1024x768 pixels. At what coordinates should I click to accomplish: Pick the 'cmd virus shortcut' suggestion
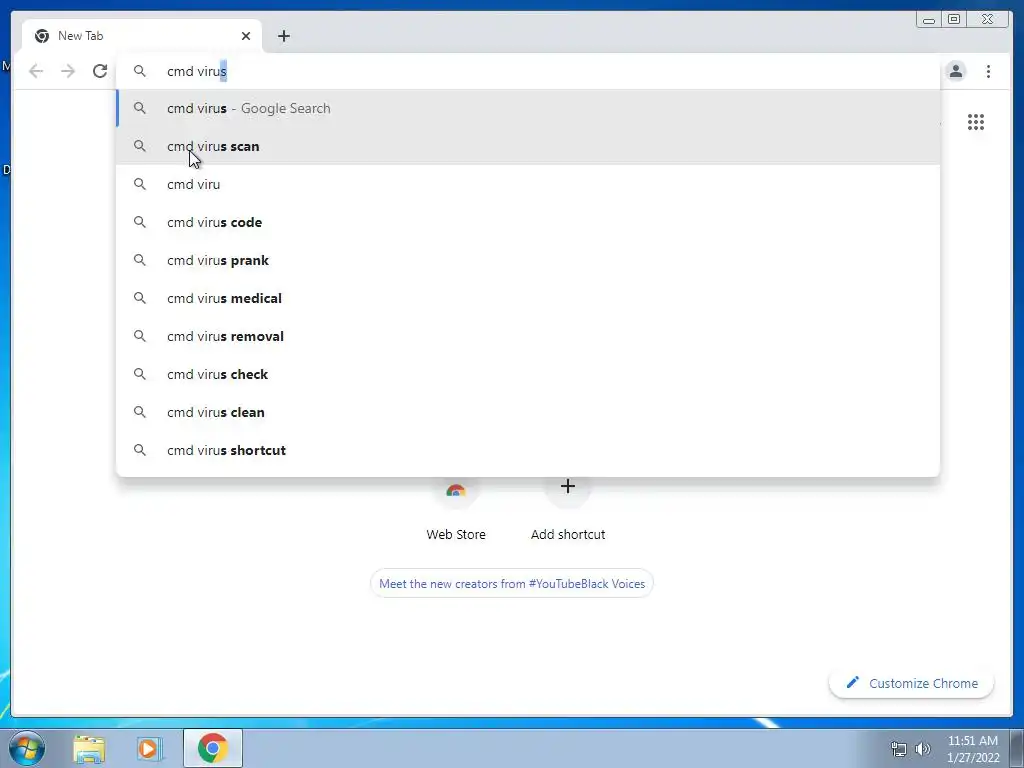(528, 450)
